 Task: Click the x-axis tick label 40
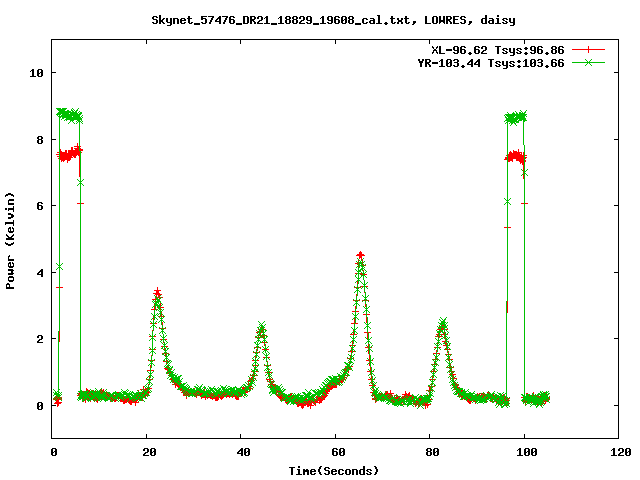click(244, 452)
